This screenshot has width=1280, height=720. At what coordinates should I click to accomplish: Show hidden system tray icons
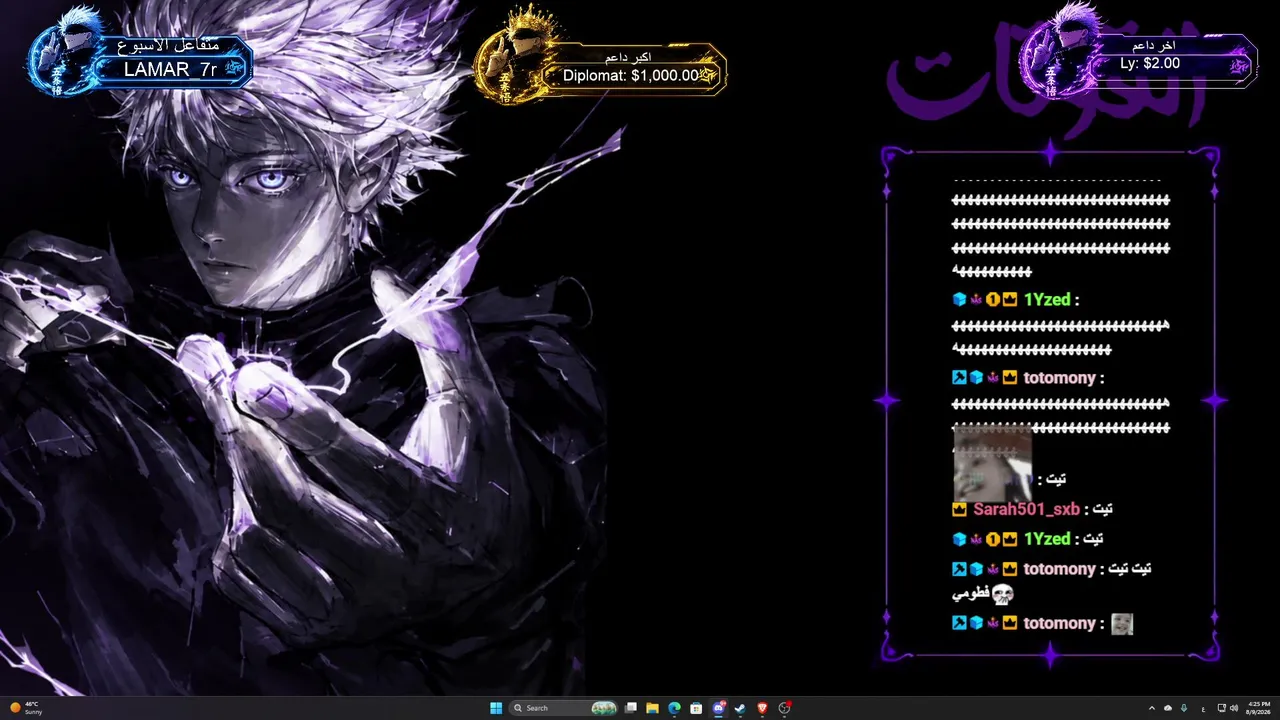tap(1151, 708)
